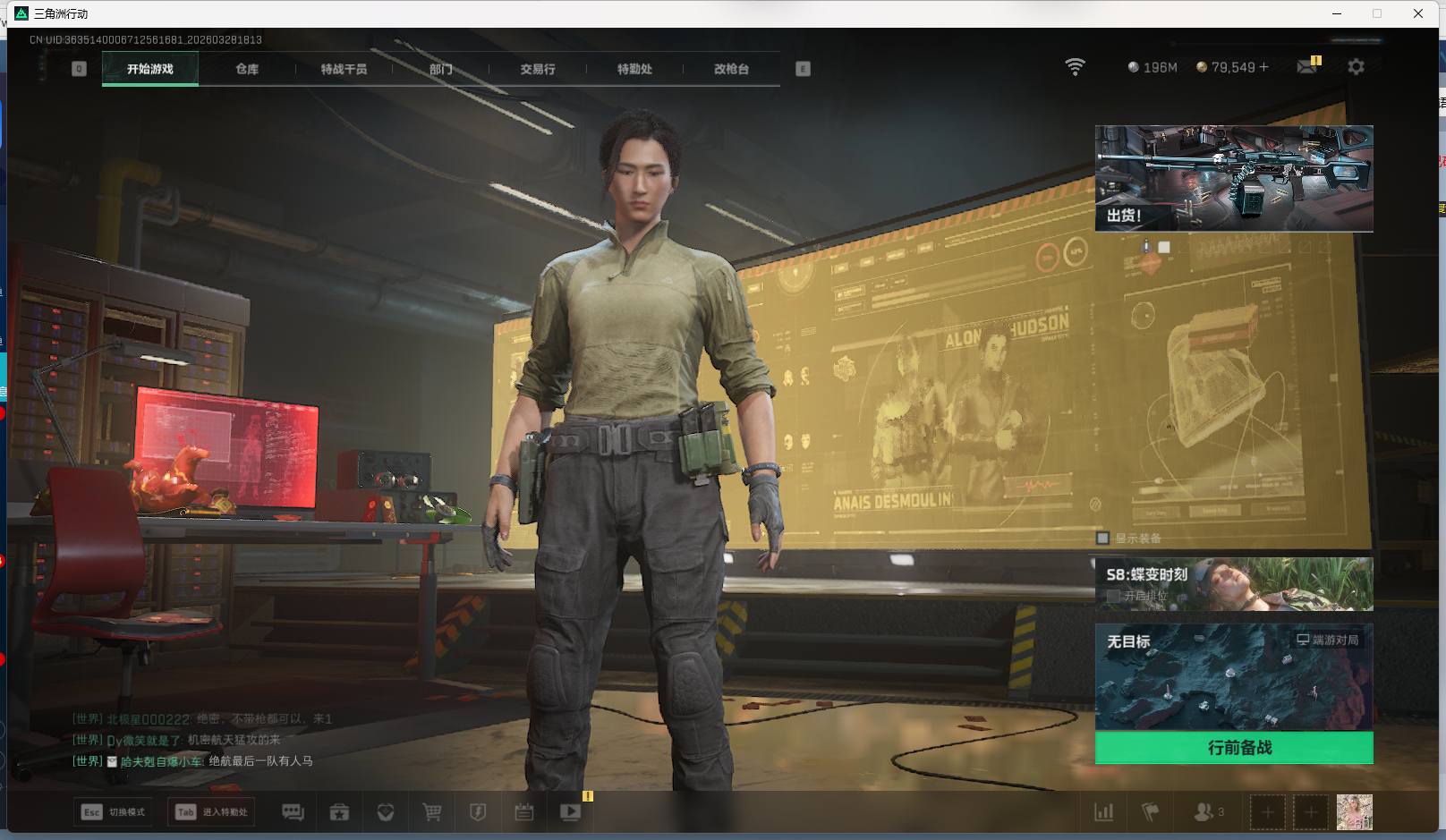
Task: Click world chat message from Dy微笑就是了
Action: point(176,740)
